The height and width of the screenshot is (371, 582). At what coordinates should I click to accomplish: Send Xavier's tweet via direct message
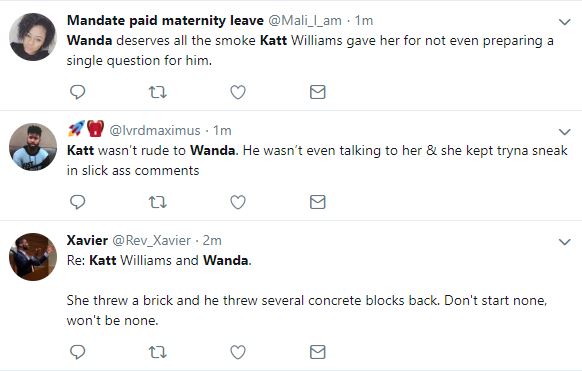point(318,352)
